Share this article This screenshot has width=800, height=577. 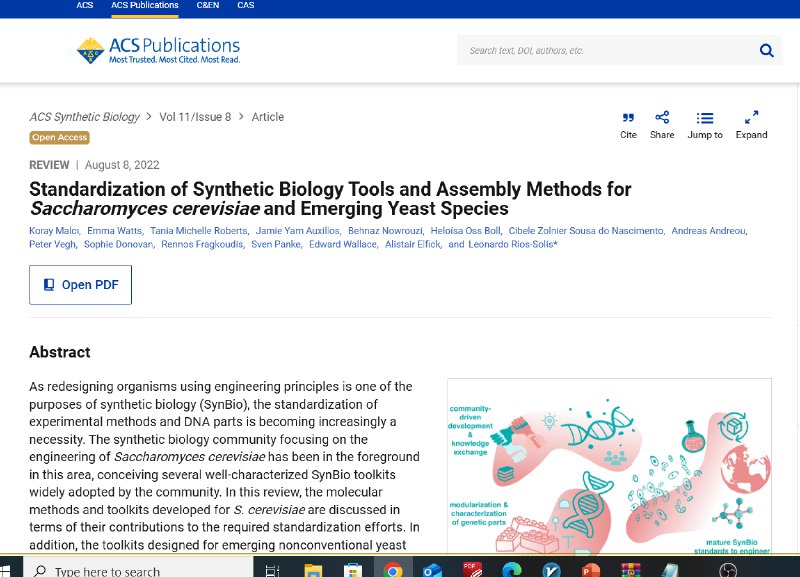[662, 125]
